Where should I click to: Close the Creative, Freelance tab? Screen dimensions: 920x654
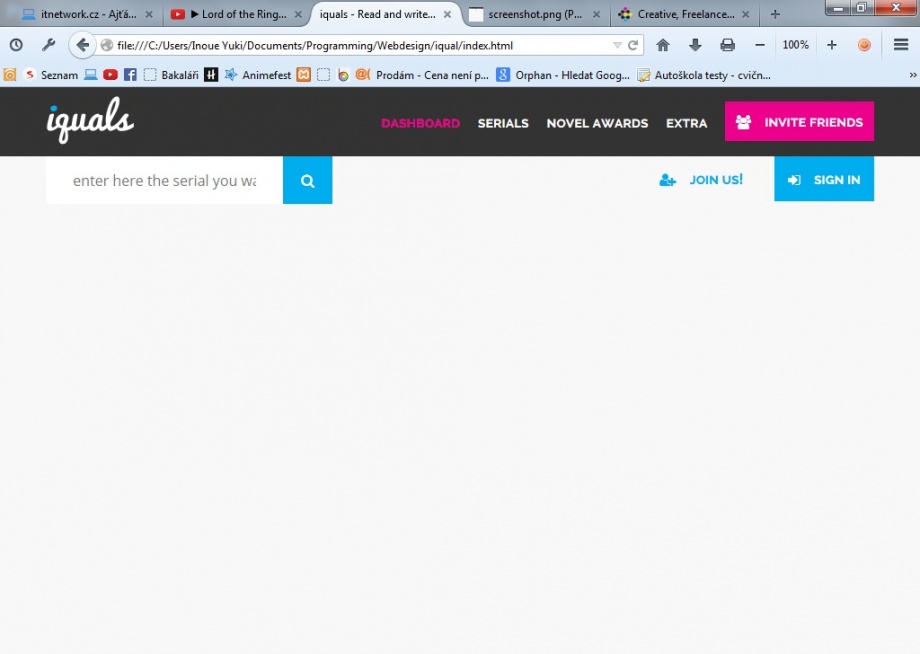[x=746, y=15]
